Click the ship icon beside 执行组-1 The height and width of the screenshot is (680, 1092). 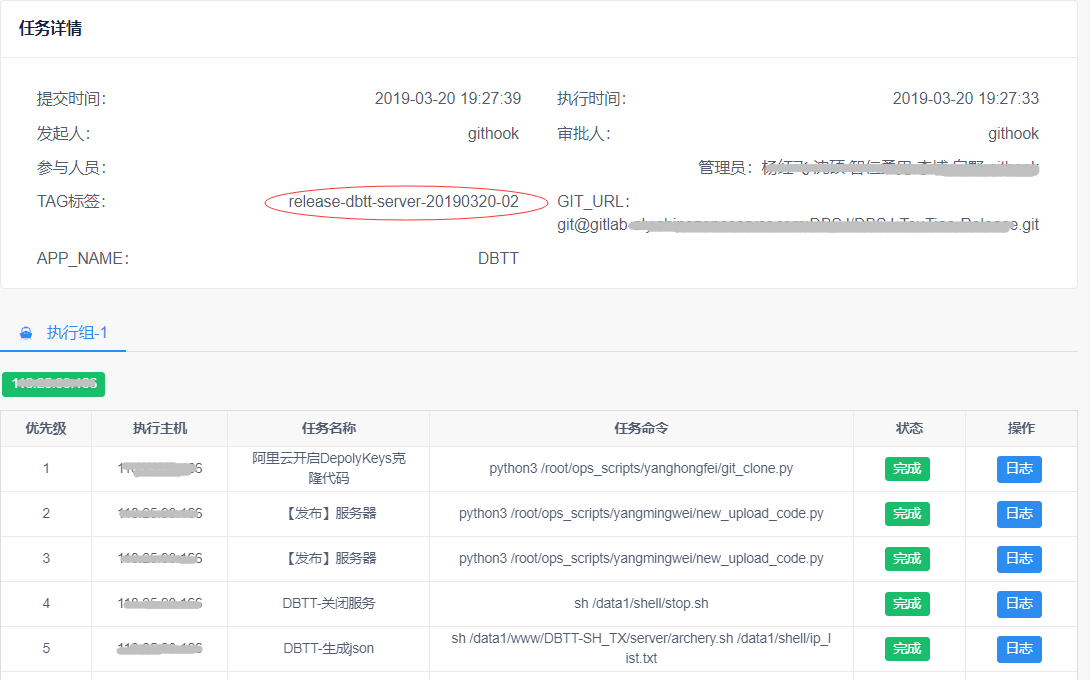coord(26,333)
